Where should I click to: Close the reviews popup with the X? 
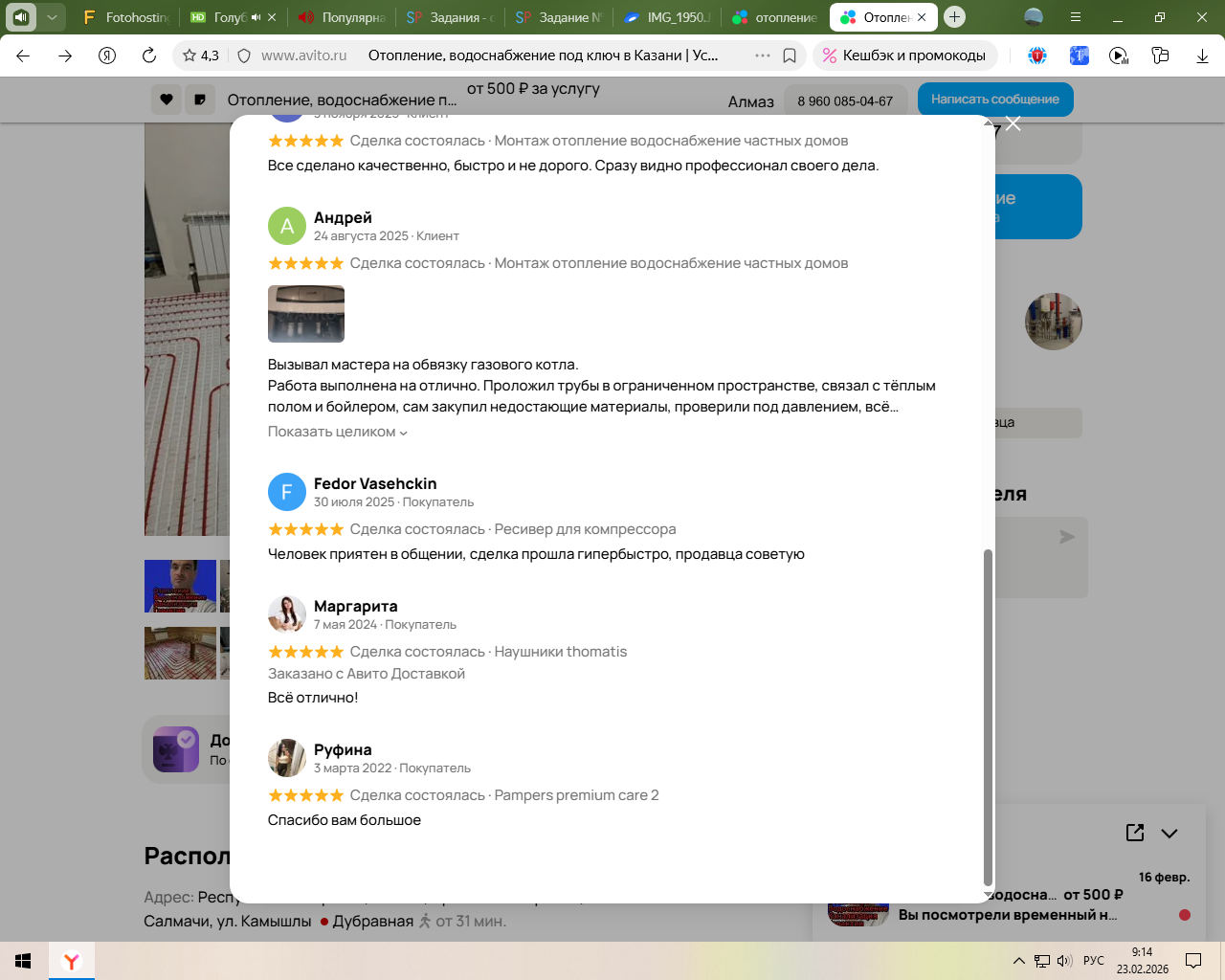click(1013, 123)
